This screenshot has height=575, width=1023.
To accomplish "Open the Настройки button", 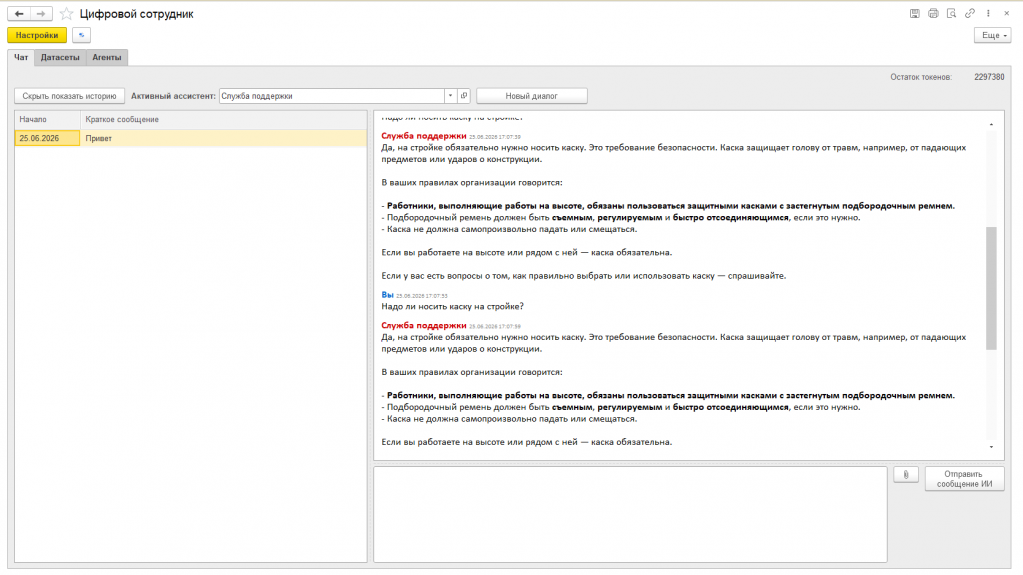I will click(x=37, y=35).
